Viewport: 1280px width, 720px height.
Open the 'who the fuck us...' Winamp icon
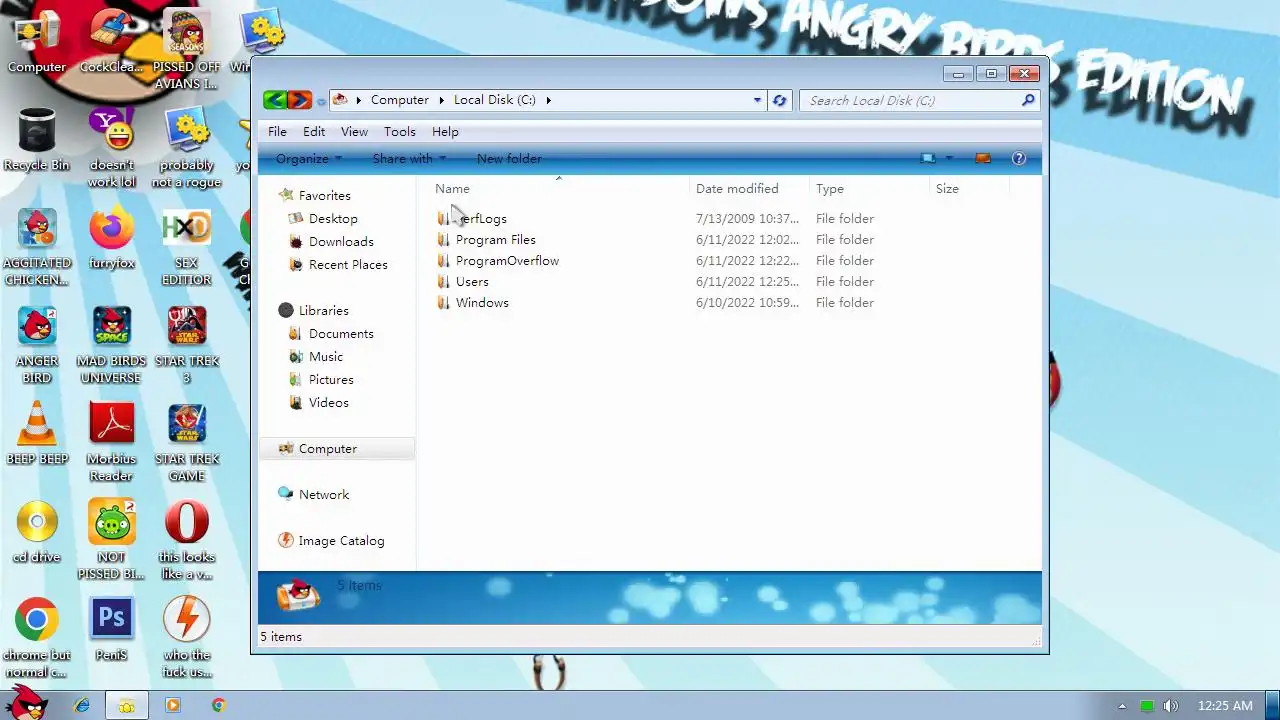click(x=186, y=637)
